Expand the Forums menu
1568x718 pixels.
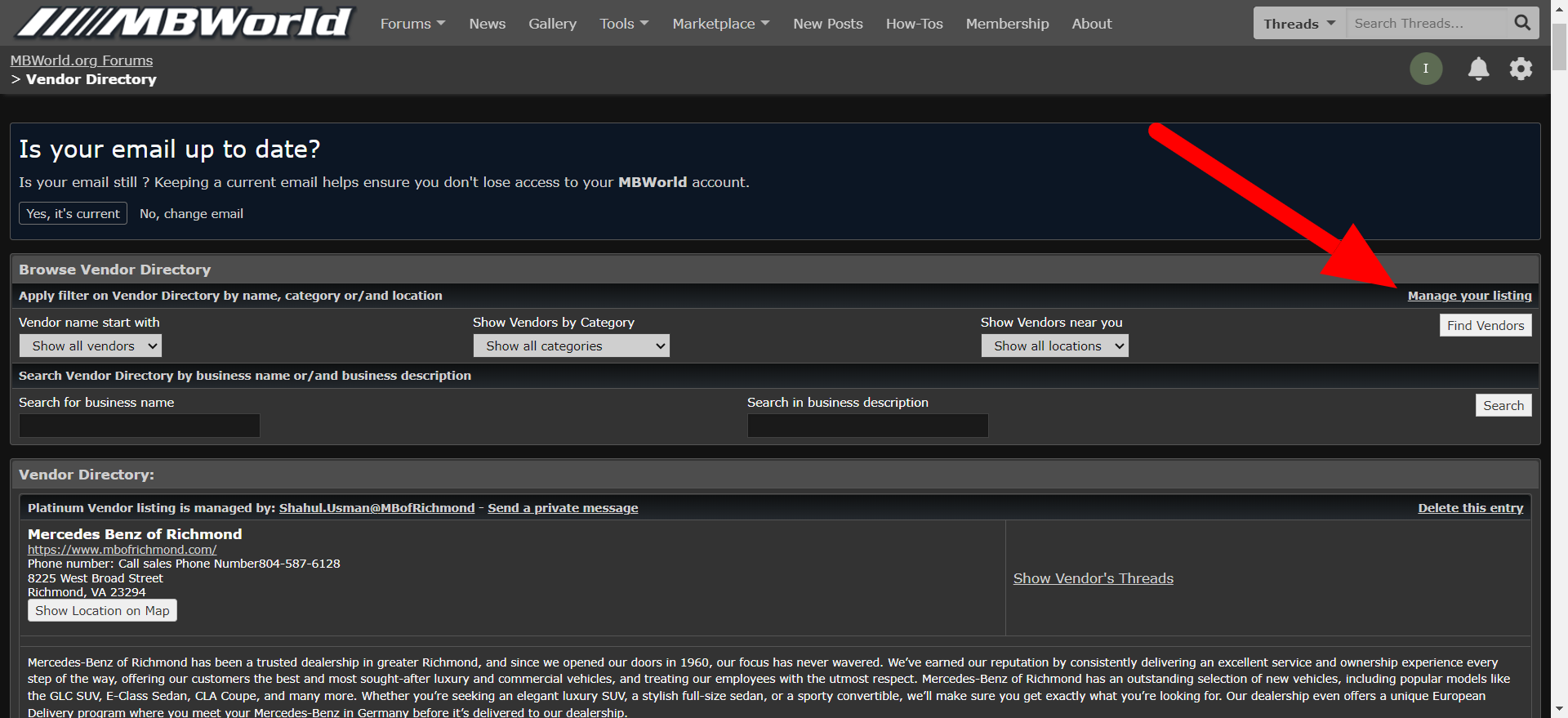[x=412, y=24]
